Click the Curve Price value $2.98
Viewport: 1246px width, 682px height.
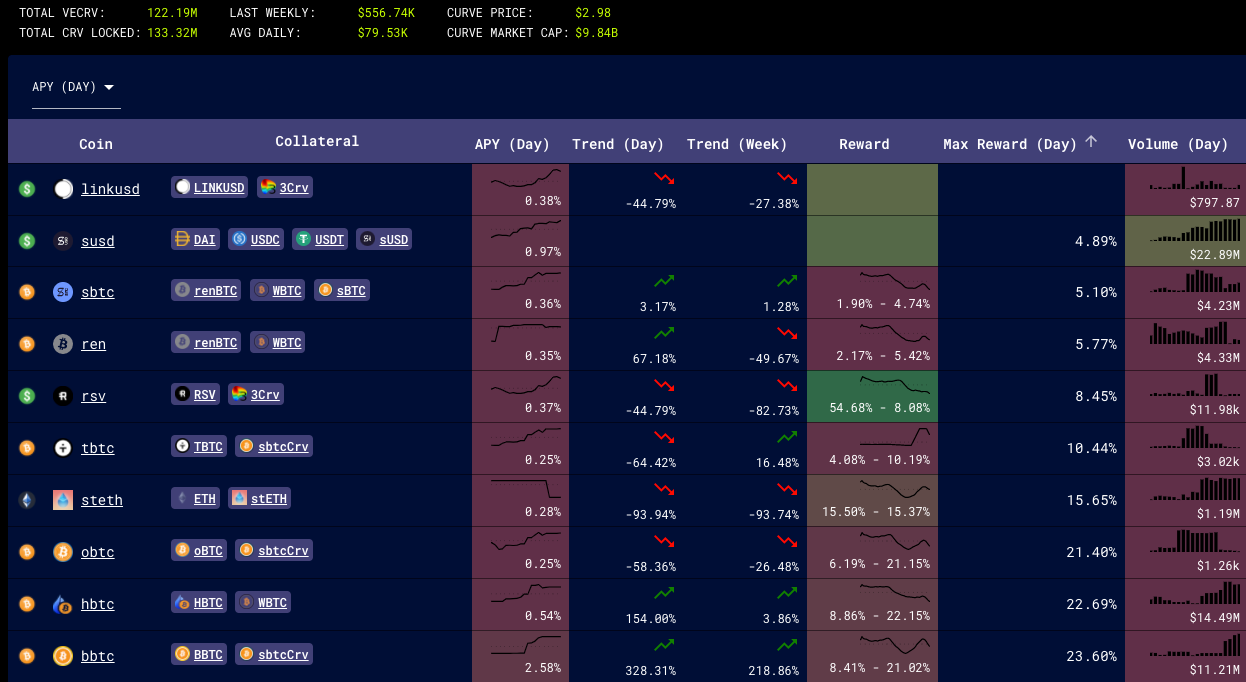tap(593, 14)
